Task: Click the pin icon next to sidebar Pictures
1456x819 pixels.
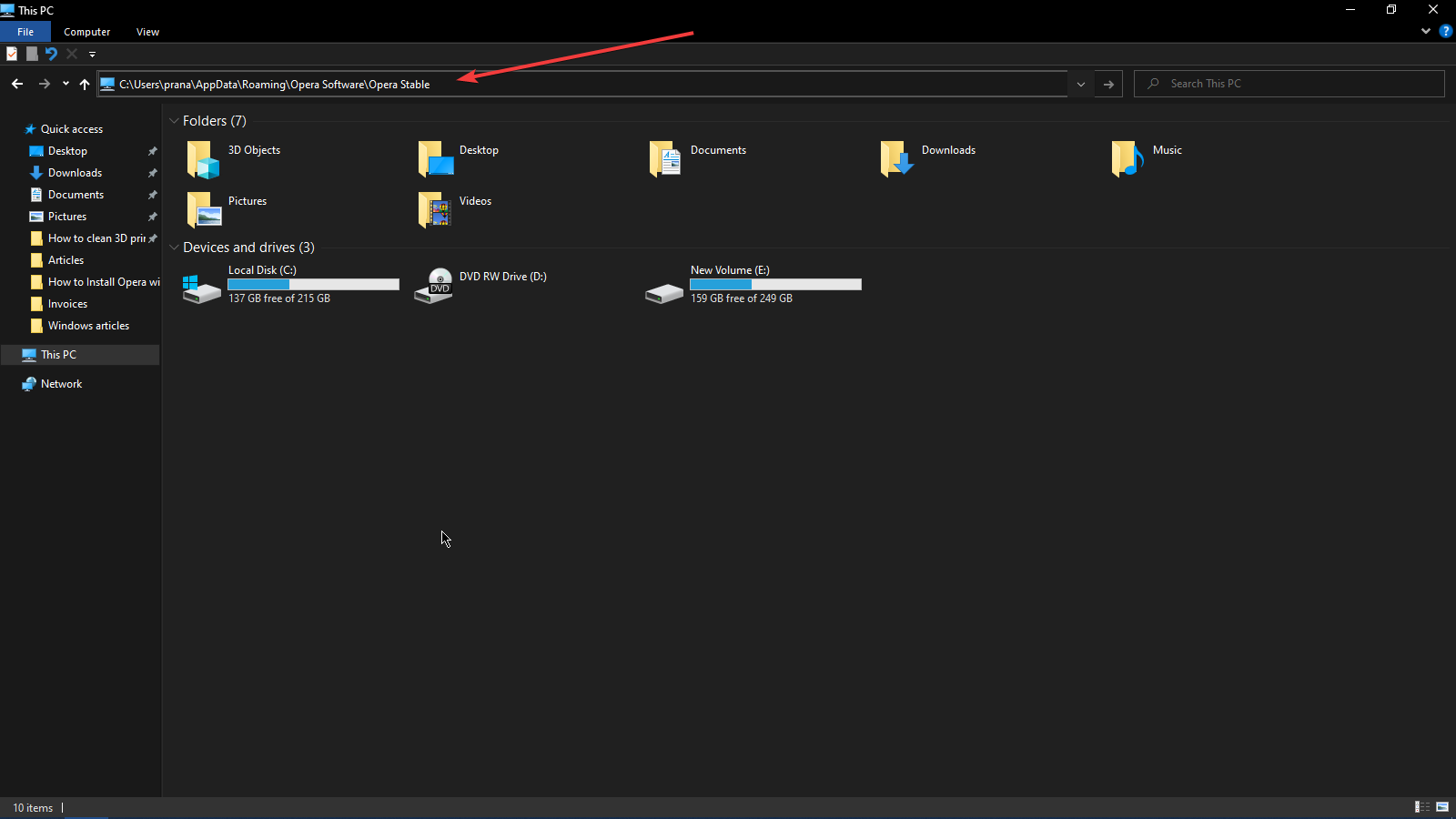Action: pos(153,217)
